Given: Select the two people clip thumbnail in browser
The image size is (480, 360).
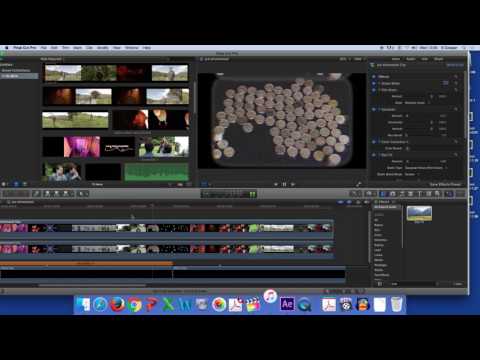Looking at the screenshot, I should tap(62, 172).
